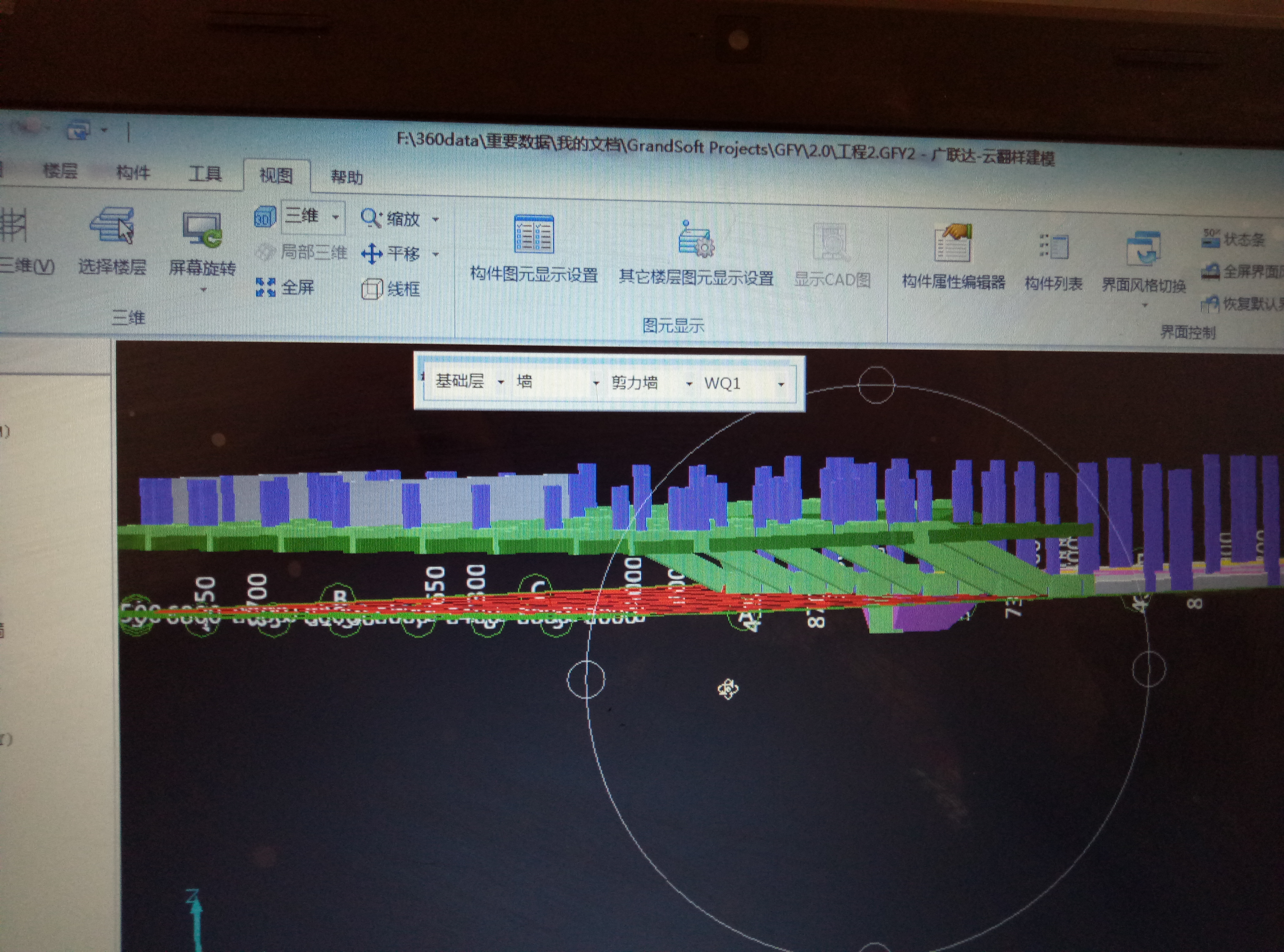Screen dimensions: 1284x952
Task: Click the left orbit circle handle
Action: tap(586, 680)
